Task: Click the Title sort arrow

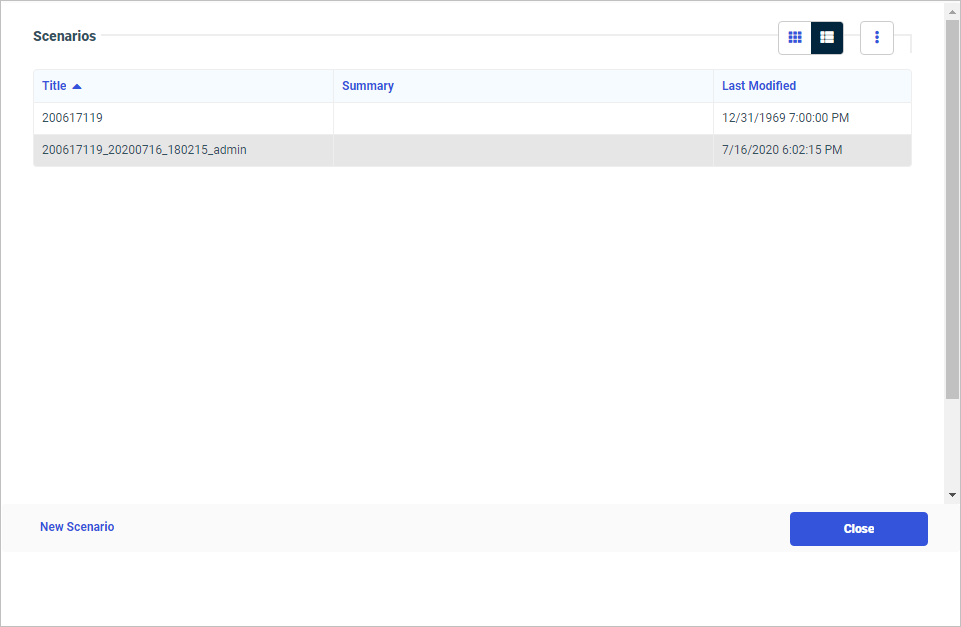Action: pos(79,85)
